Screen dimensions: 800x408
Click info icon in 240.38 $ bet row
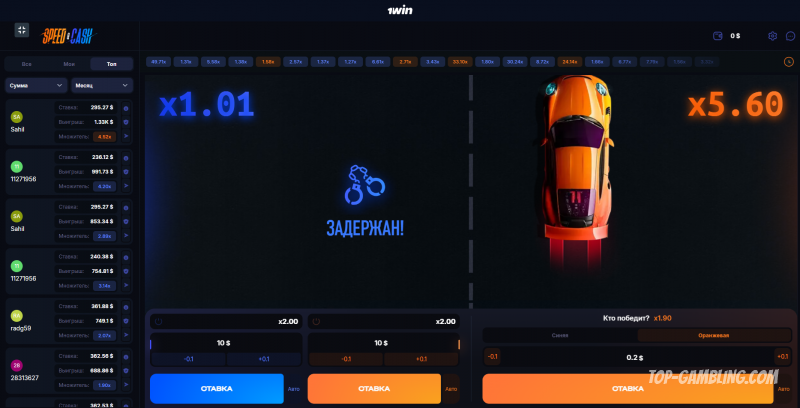[x=126, y=257]
